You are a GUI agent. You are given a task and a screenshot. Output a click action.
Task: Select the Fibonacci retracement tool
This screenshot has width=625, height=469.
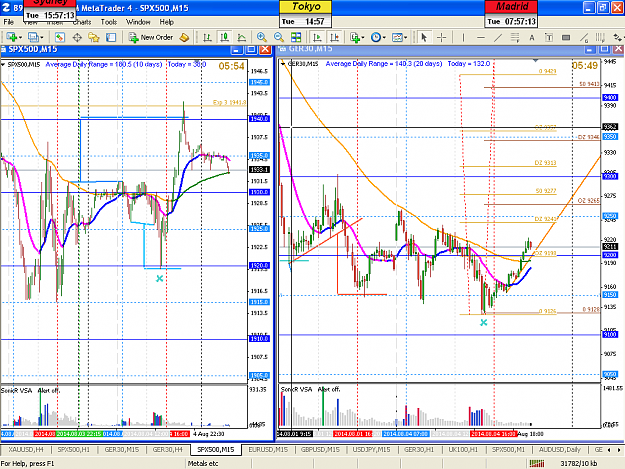coord(515,37)
